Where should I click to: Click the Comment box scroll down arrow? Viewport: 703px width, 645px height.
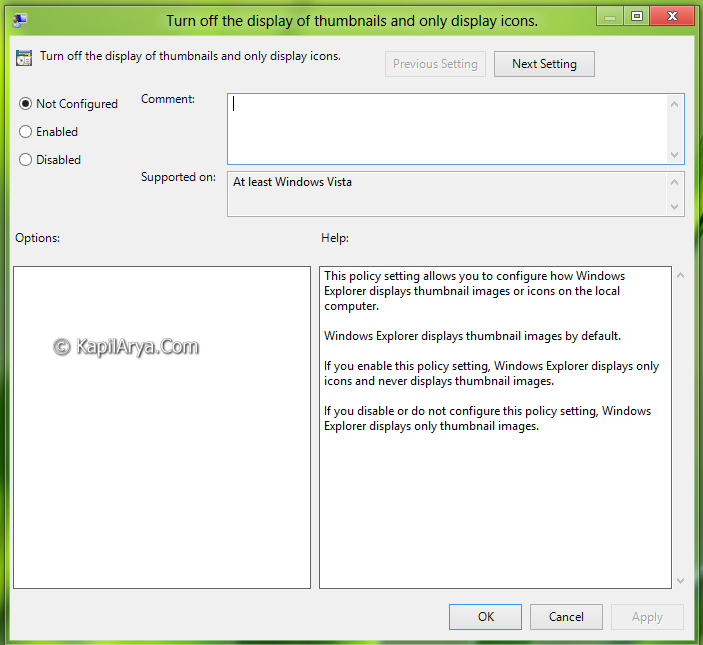[x=674, y=155]
